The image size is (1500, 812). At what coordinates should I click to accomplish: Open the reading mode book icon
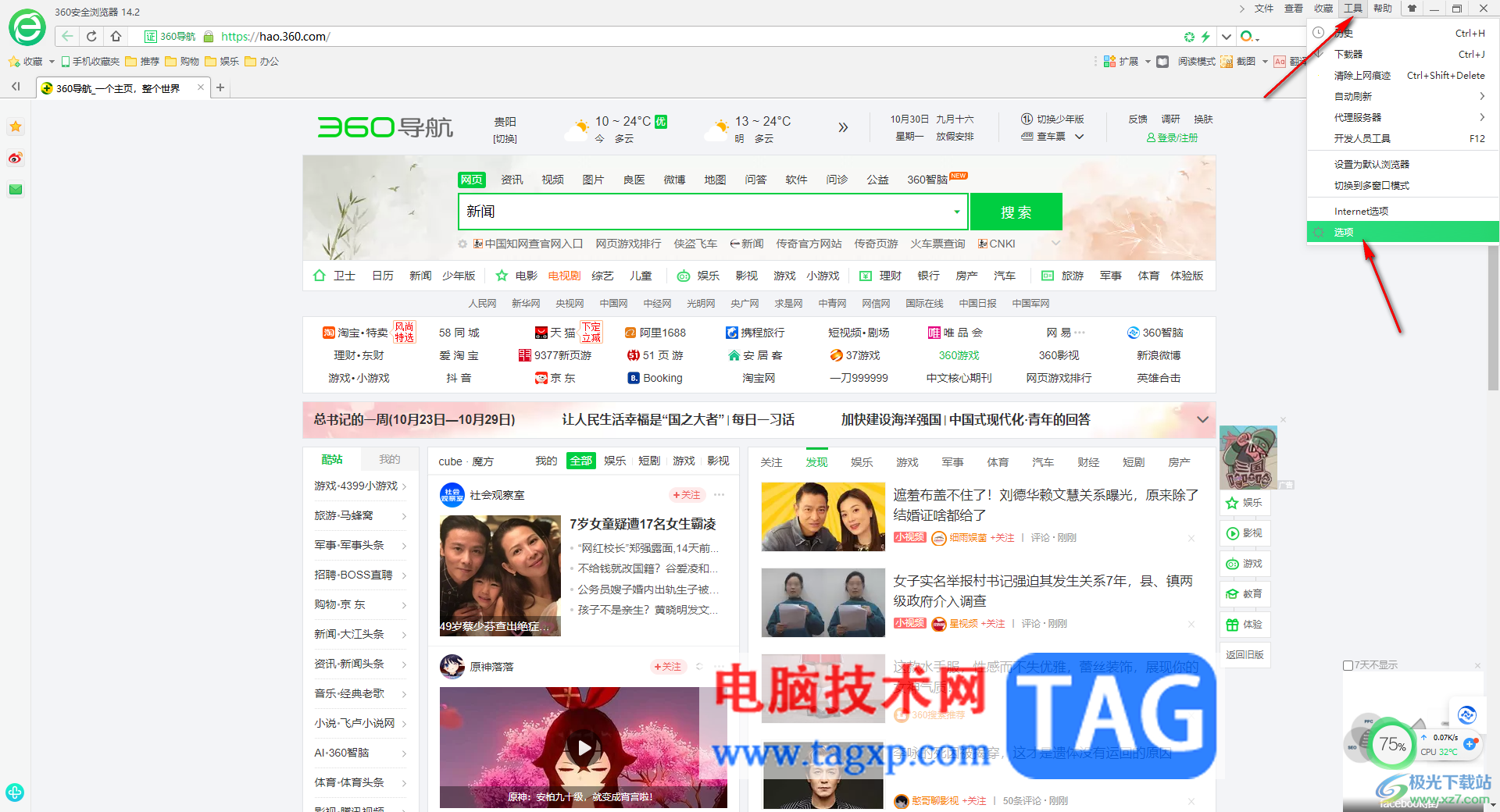(1162, 62)
